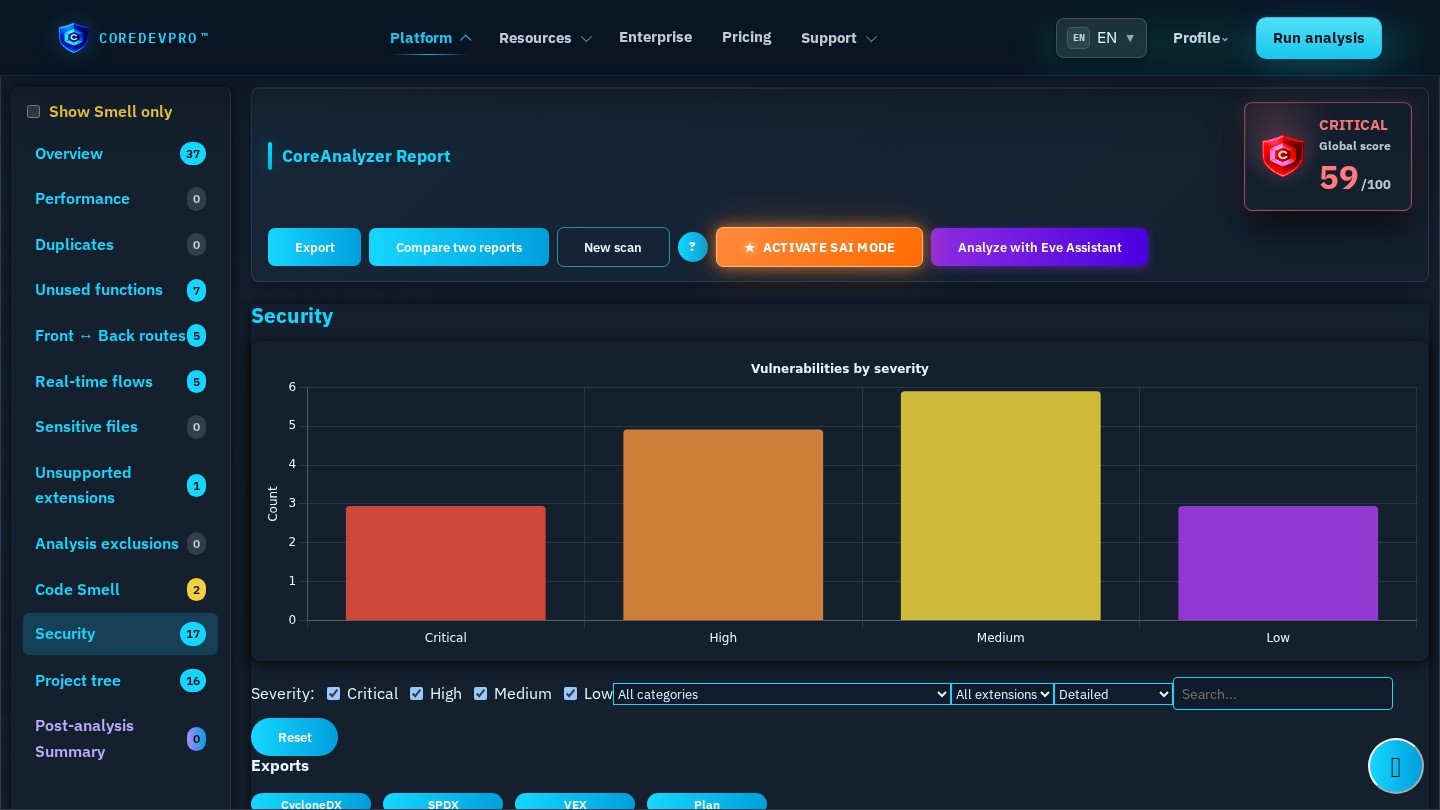The image size is (1440, 810).
Task: Uncheck the Critical severity checkbox
Action: [x=333, y=694]
